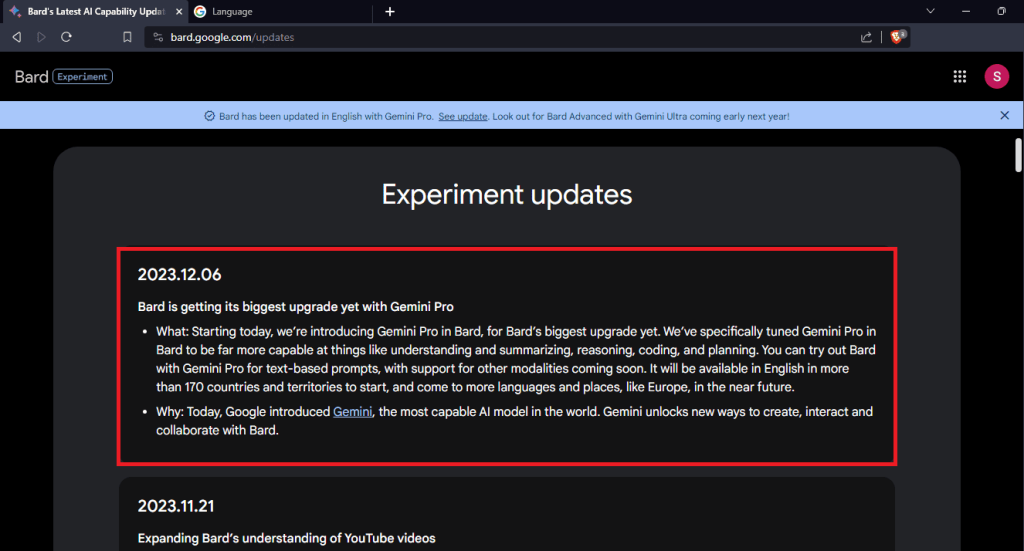The width and height of the screenshot is (1024, 551).
Task: Open site information icon beside the URL
Action: [158, 37]
